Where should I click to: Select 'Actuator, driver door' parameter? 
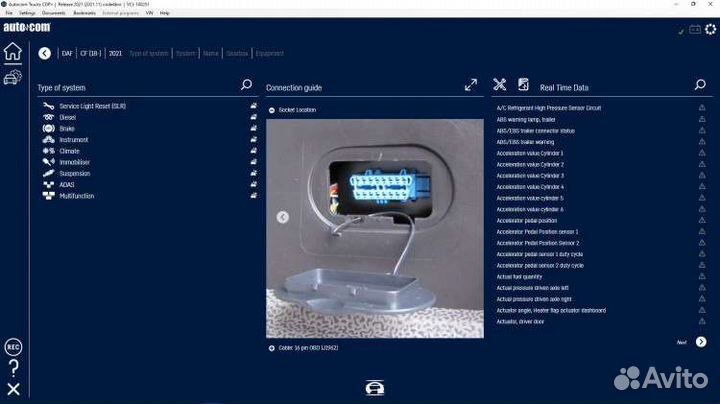pyautogui.click(x=520, y=321)
